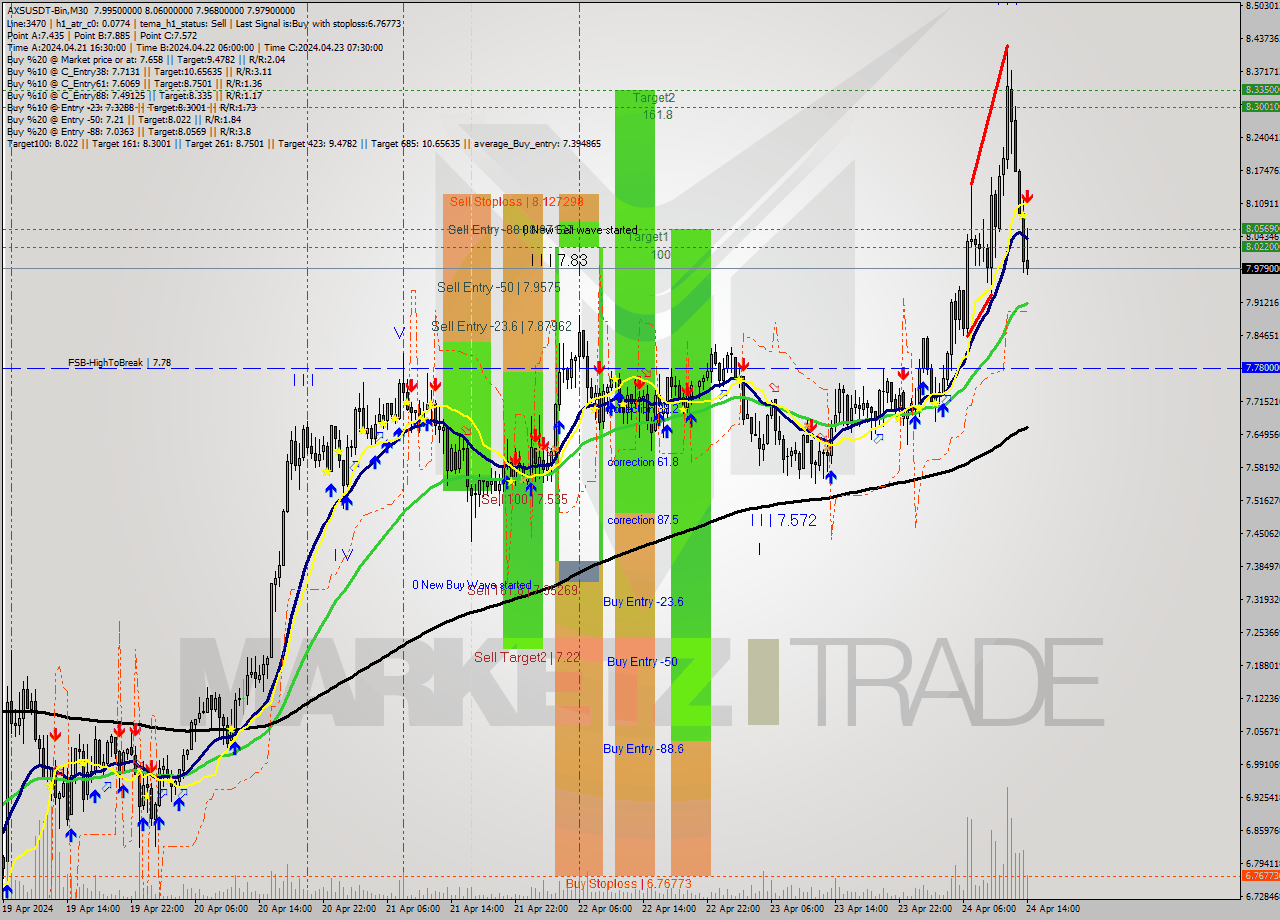
Task: Click the '19 Apr 2024' time axis label
Action: click(x=28, y=909)
